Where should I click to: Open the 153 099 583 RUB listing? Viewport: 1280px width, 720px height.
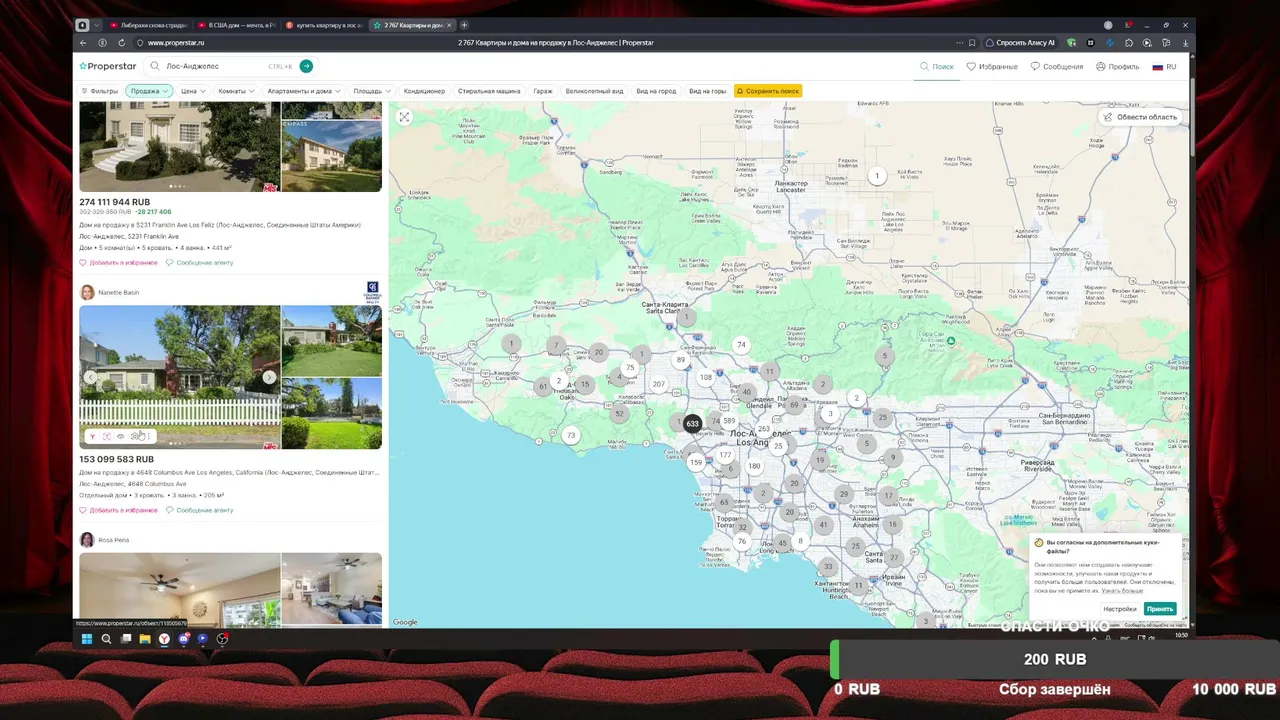click(x=117, y=460)
